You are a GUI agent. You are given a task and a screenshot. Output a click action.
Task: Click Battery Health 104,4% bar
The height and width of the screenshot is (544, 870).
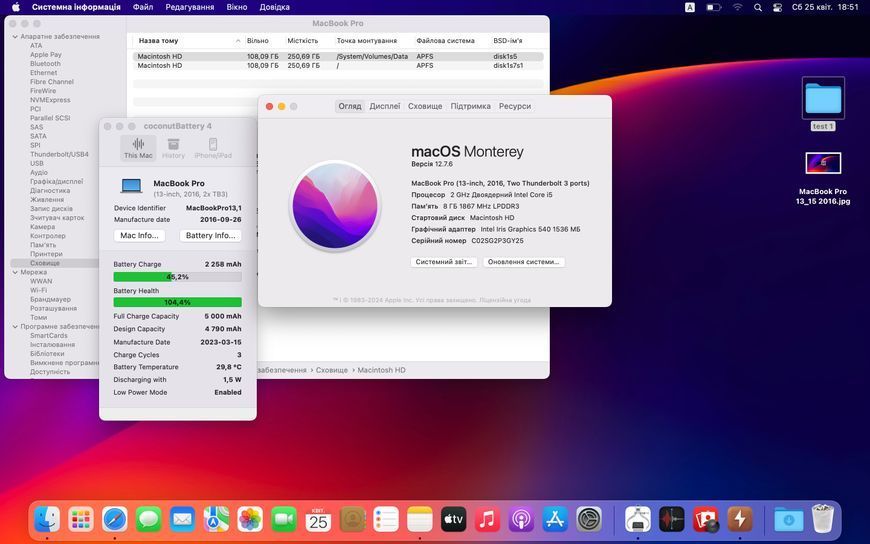tap(178, 303)
